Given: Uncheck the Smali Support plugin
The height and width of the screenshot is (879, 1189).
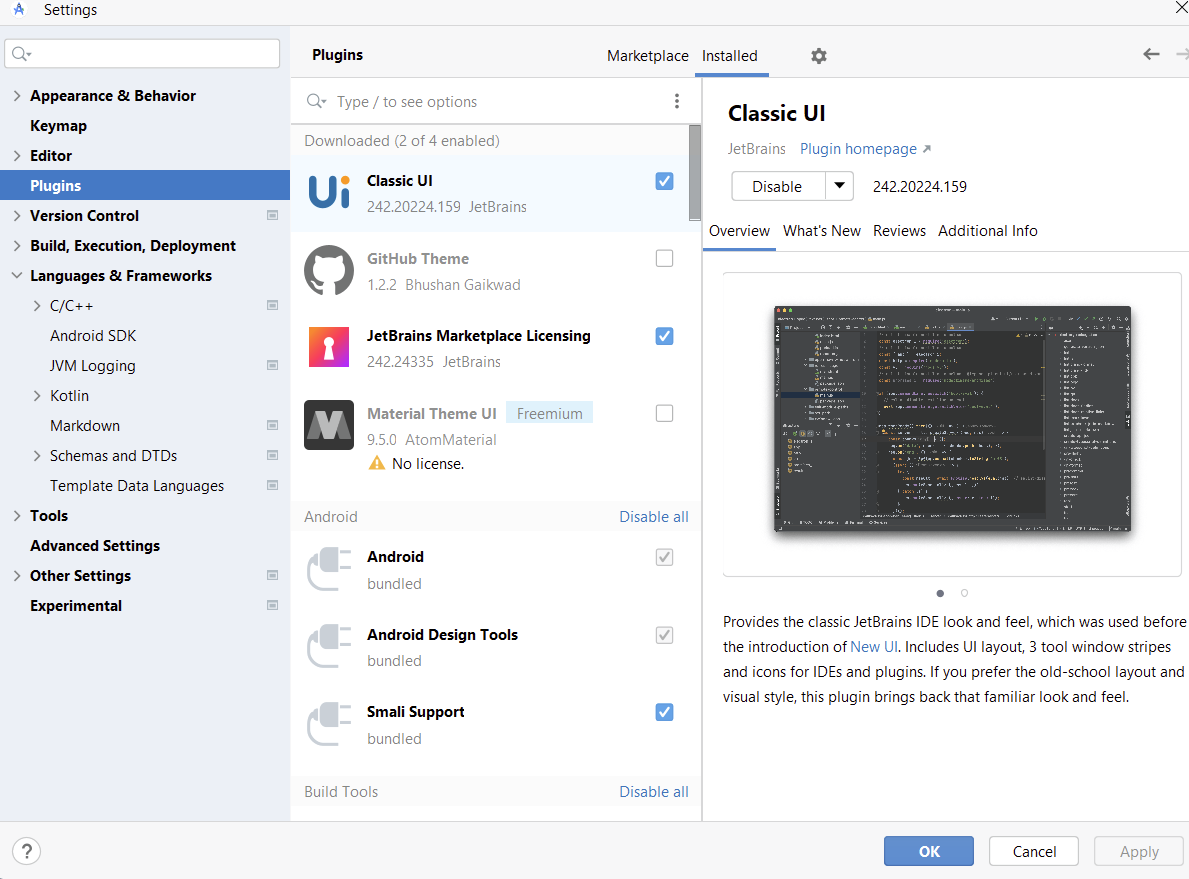Looking at the screenshot, I should (x=664, y=712).
